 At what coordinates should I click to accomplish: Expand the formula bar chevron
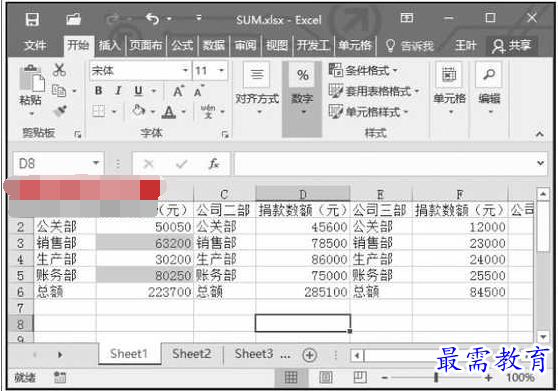click(541, 163)
